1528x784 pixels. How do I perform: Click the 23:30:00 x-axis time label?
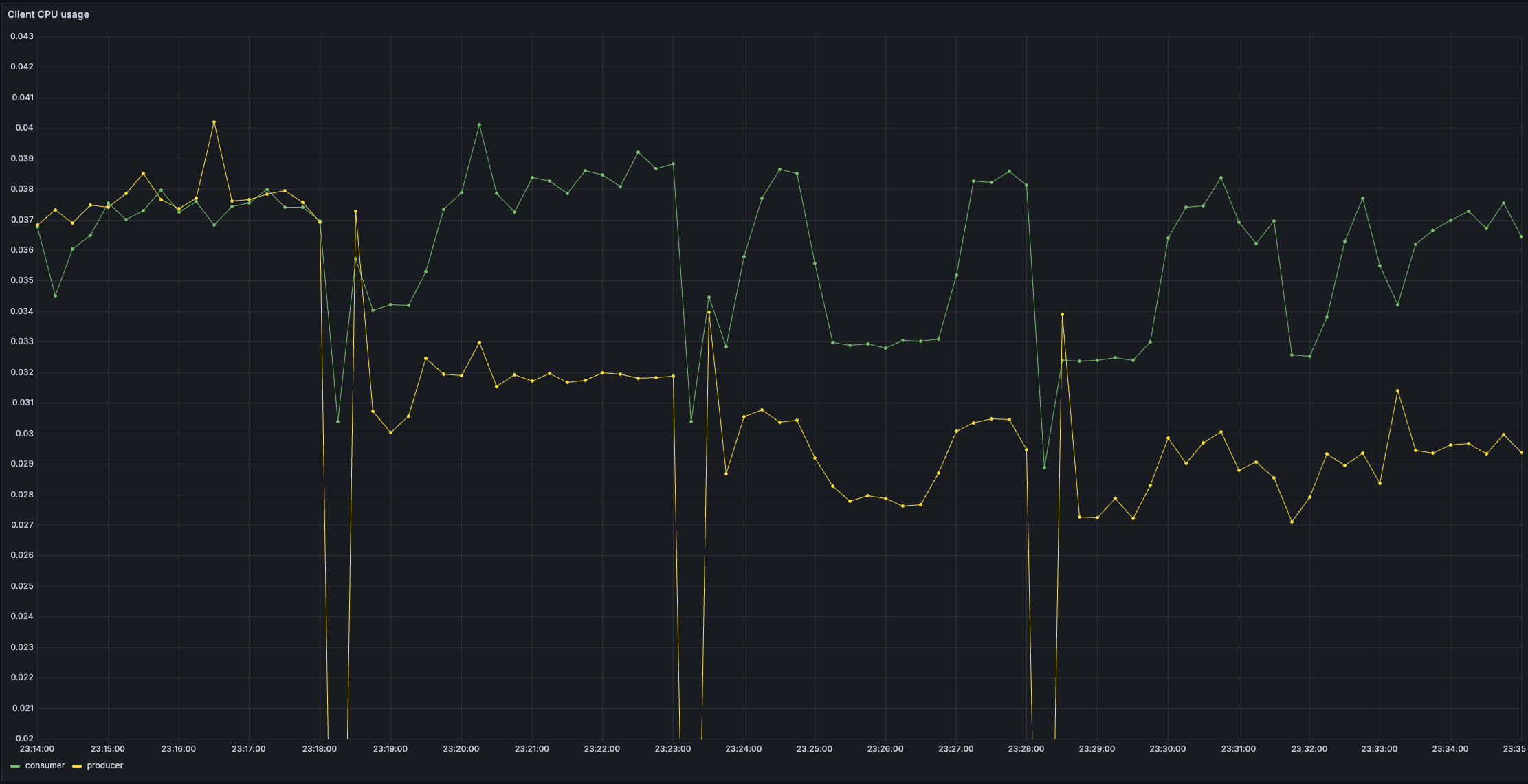[1167, 749]
